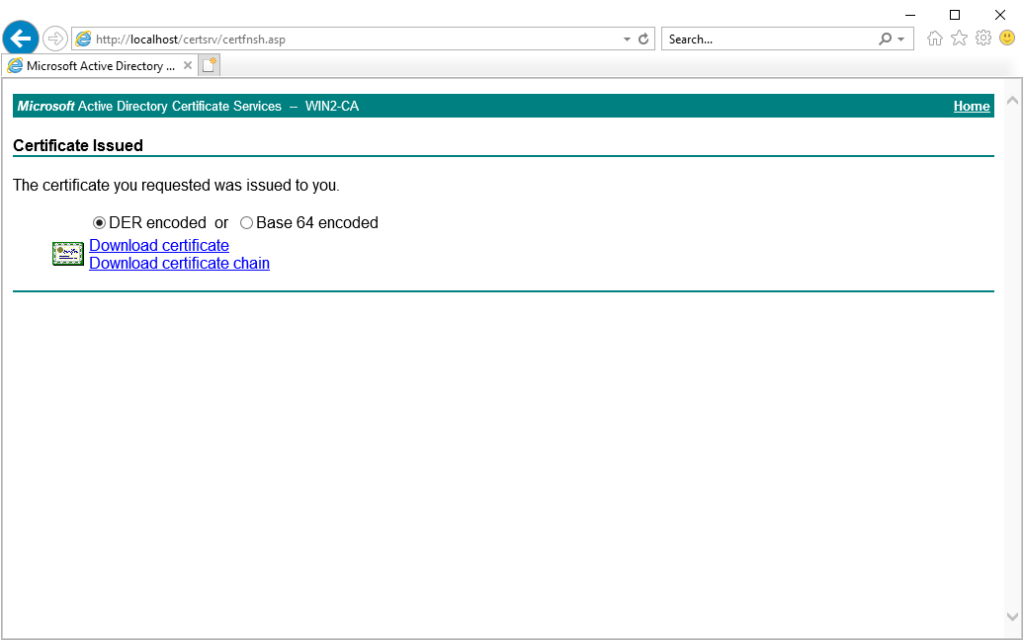1024x641 pixels.
Task: Open the Home page house icon
Action: pos(935,39)
